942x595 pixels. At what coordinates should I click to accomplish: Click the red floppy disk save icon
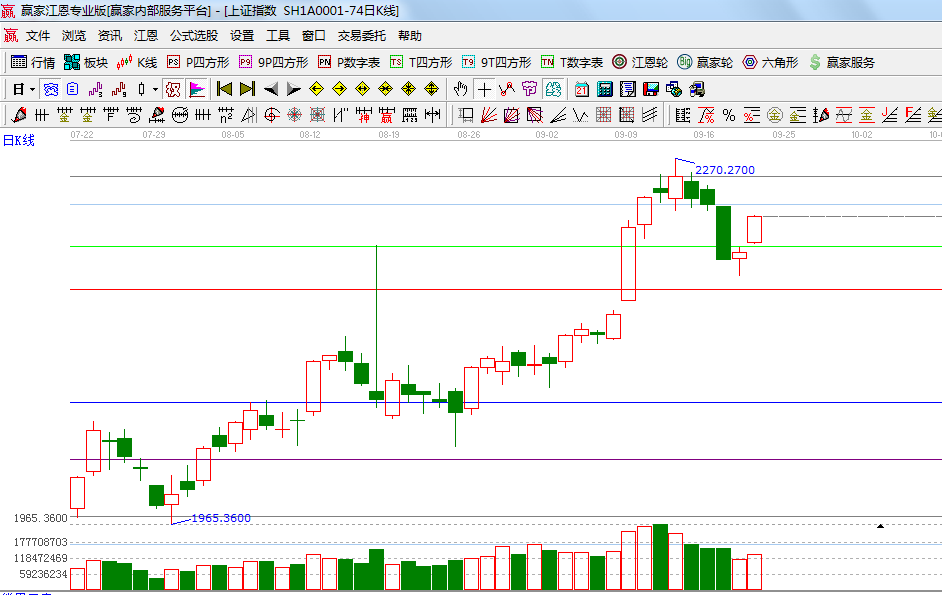650,89
